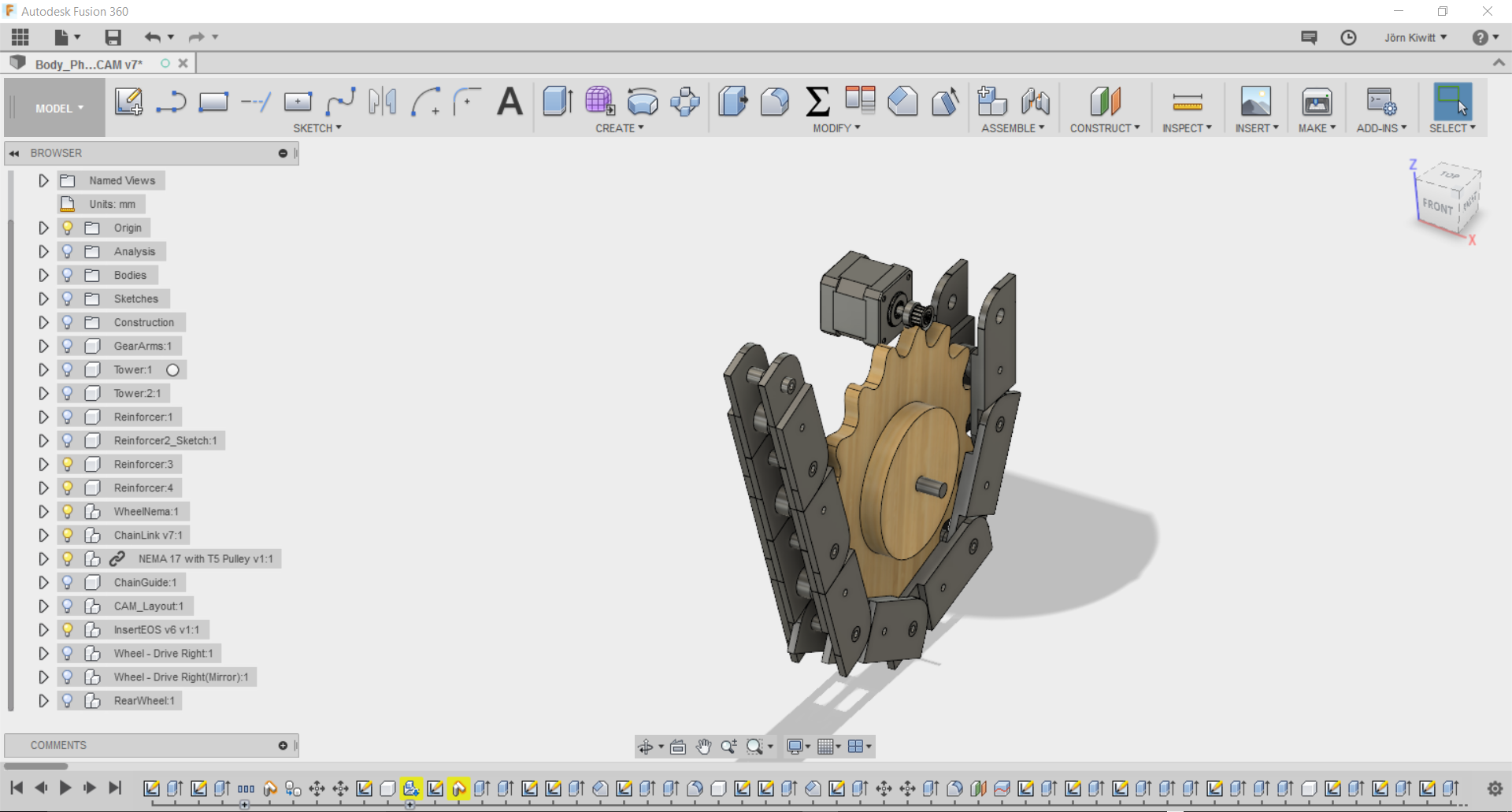Screen dimensions: 1512x812
Task: Open the ASSEMBLE menu
Action: (1012, 128)
